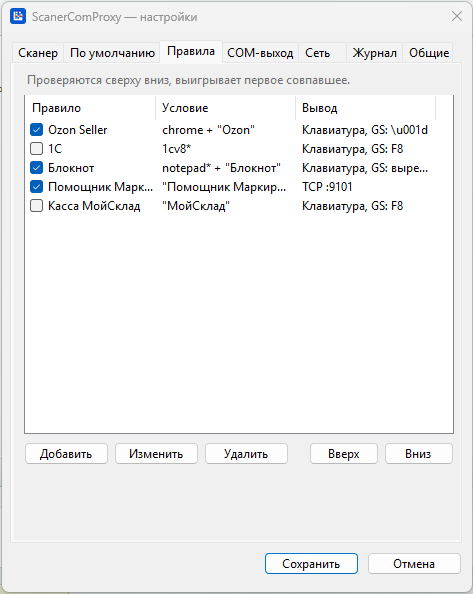Sort by the Условие column header
Screen dimensions: 473x594
coord(225,108)
